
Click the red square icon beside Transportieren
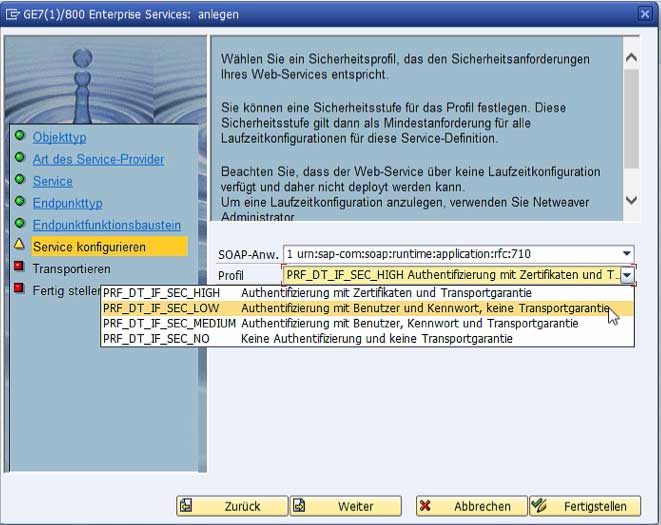18,268
